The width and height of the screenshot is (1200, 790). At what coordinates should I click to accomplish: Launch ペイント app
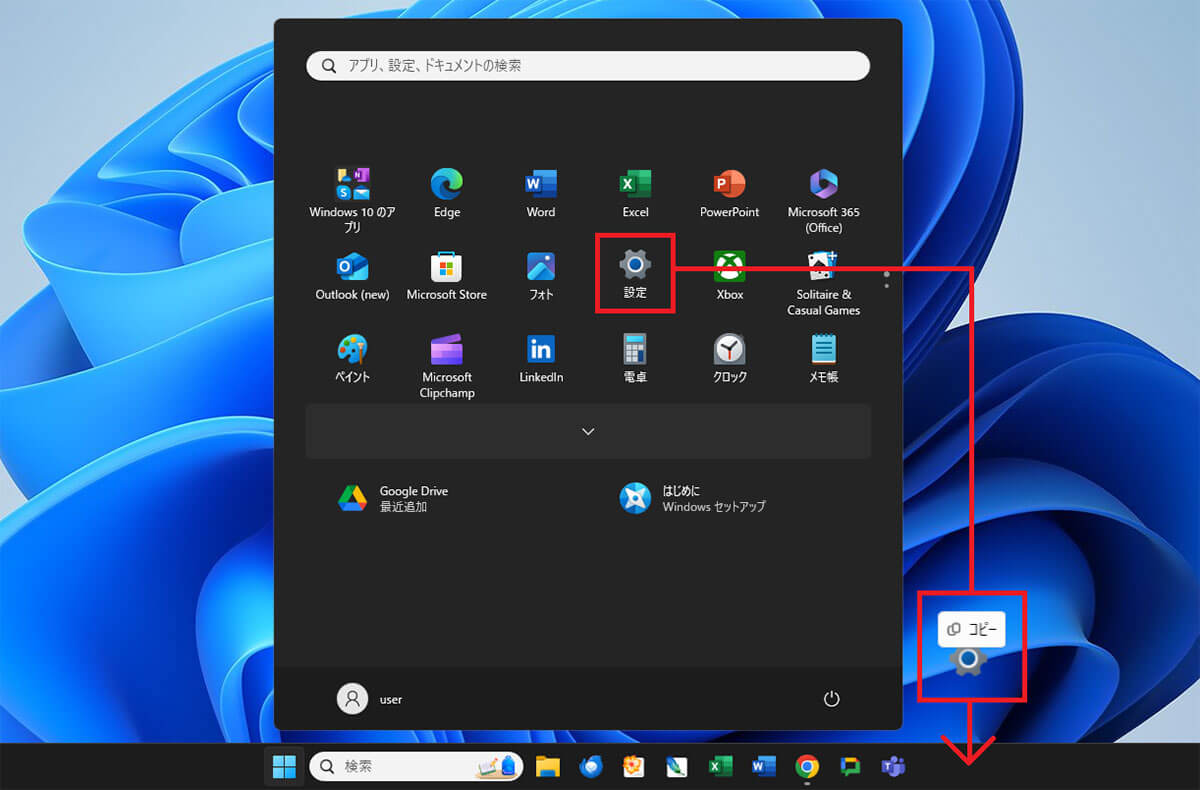point(352,358)
